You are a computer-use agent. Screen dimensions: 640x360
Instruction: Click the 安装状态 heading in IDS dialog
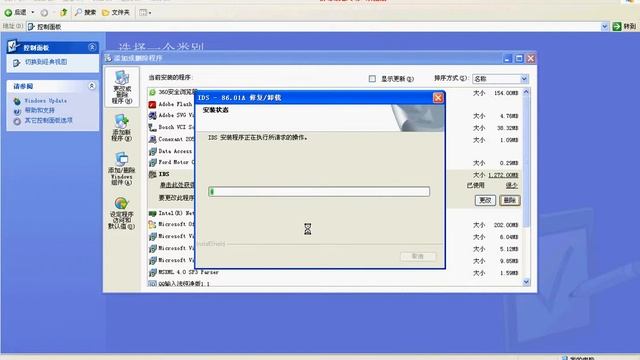216,110
